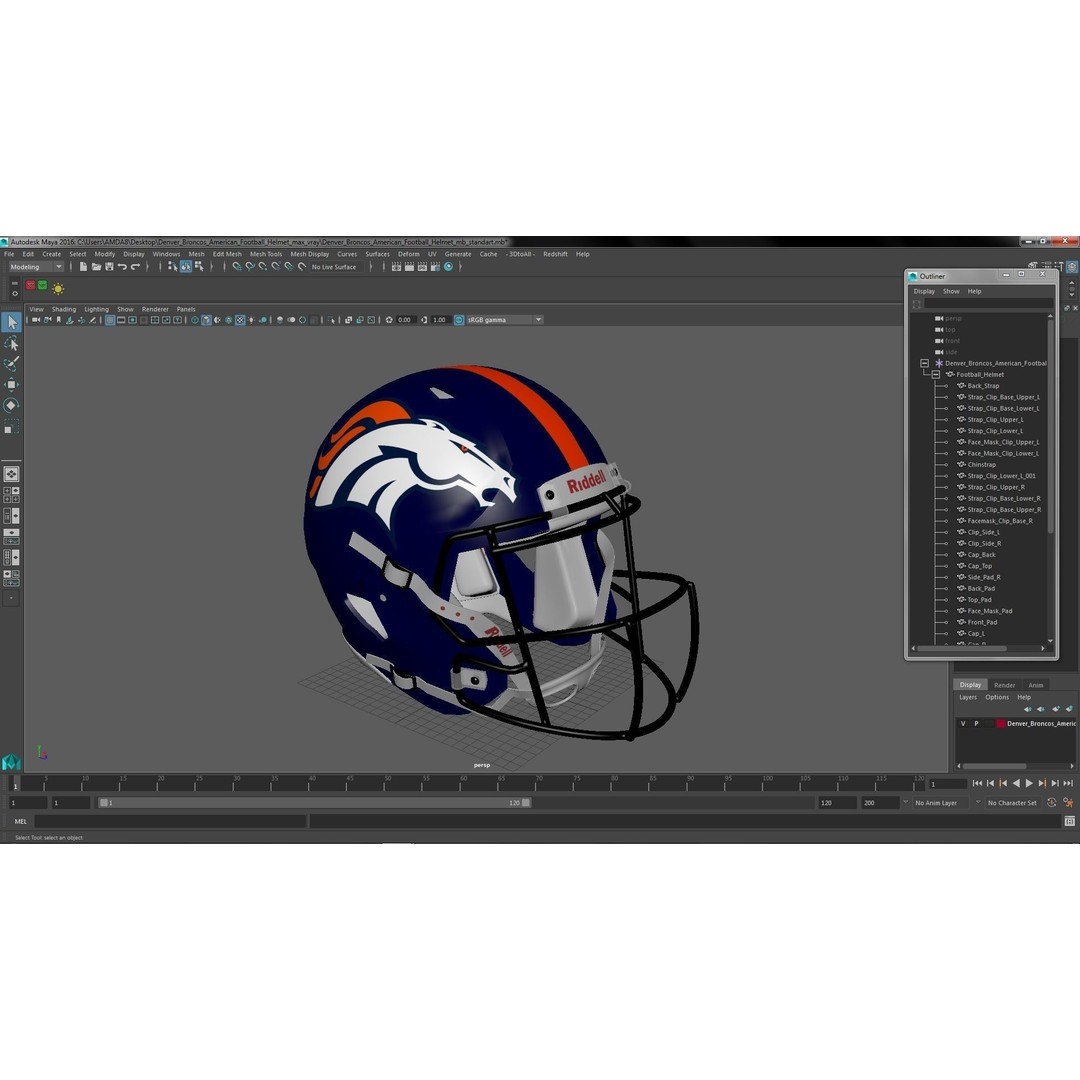Click the Snap to curves magnet icon
The height and width of the screenshot is (1080, 1080).
pyautogui.click(x=249, y=267)
